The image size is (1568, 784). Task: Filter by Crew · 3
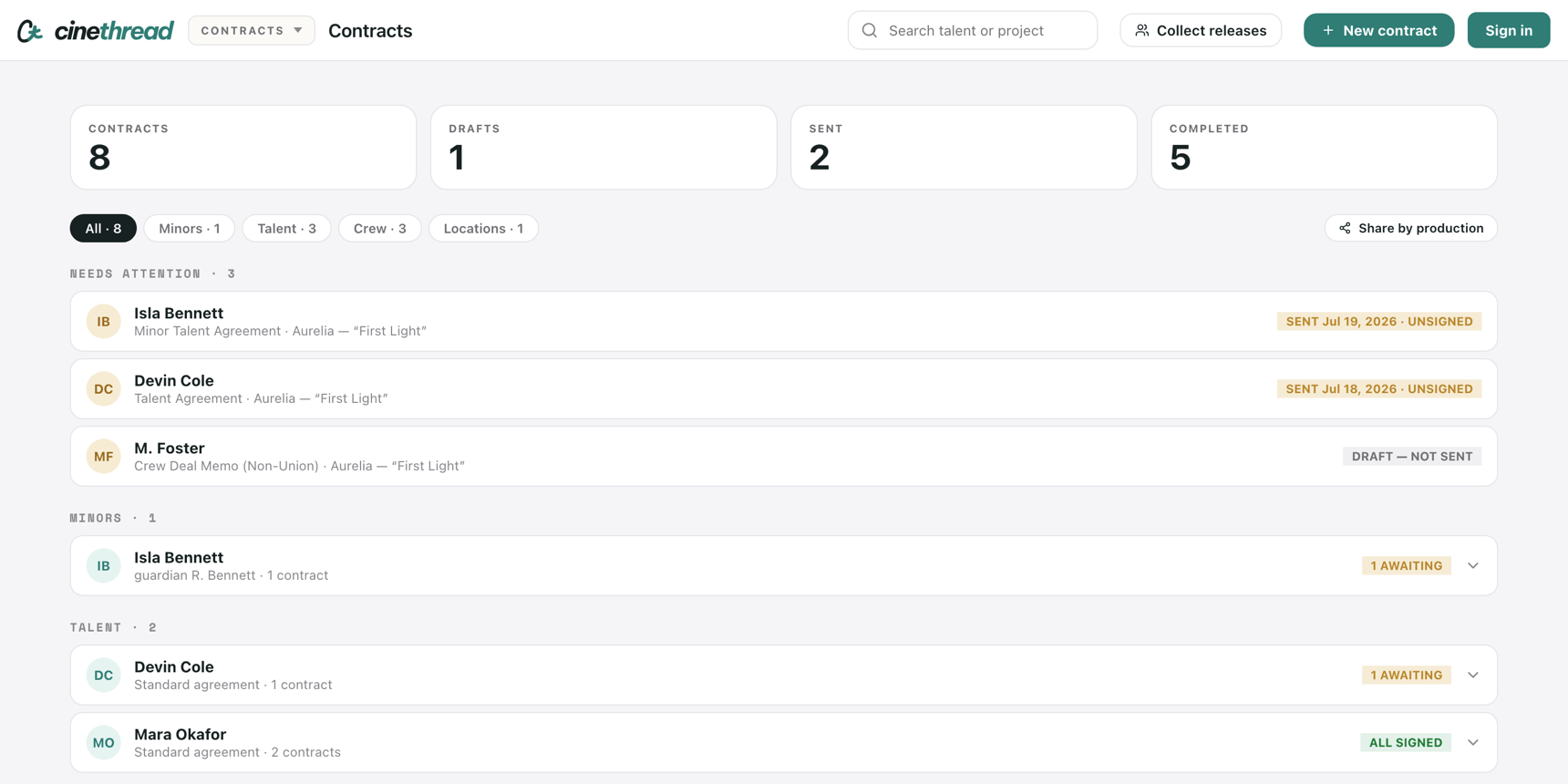(x=380, y=228)
